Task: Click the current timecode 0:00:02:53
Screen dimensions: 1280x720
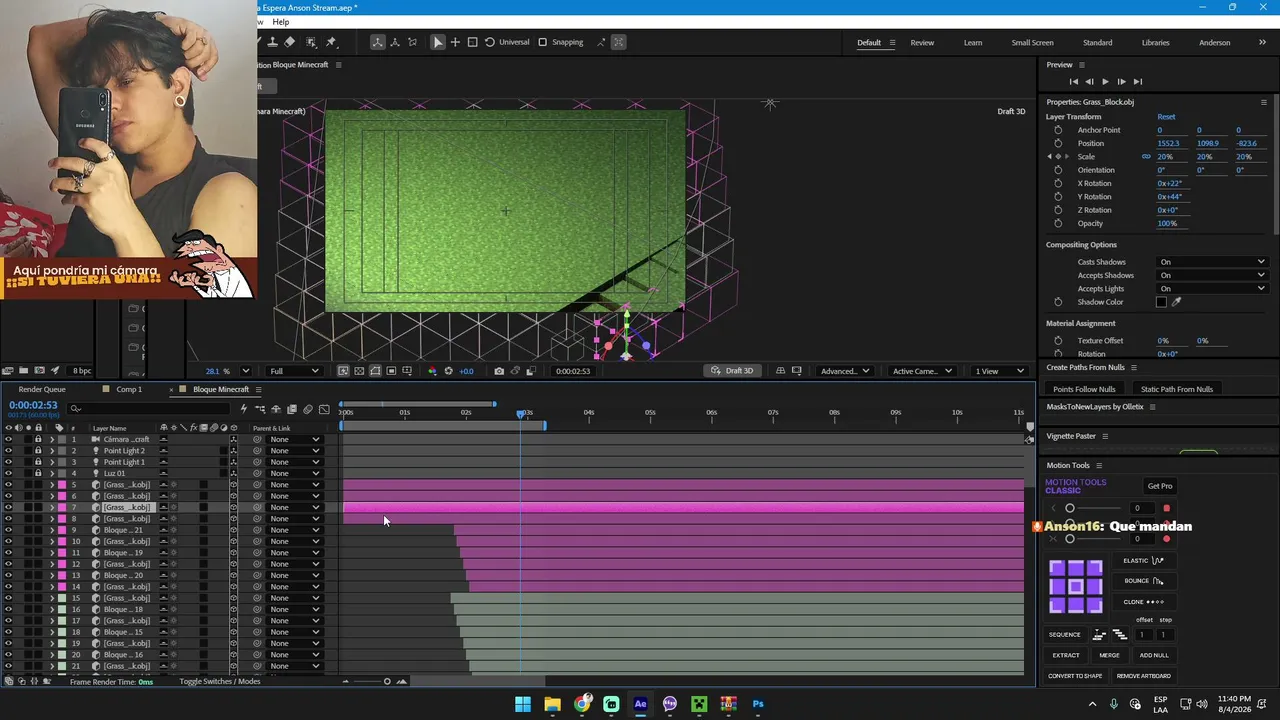Action: 33,405
